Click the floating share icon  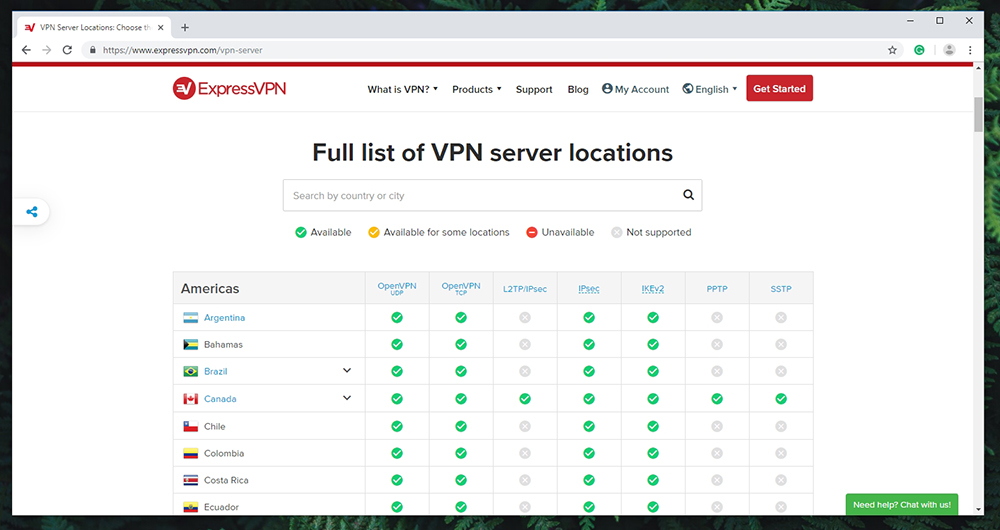pos(32,212)
